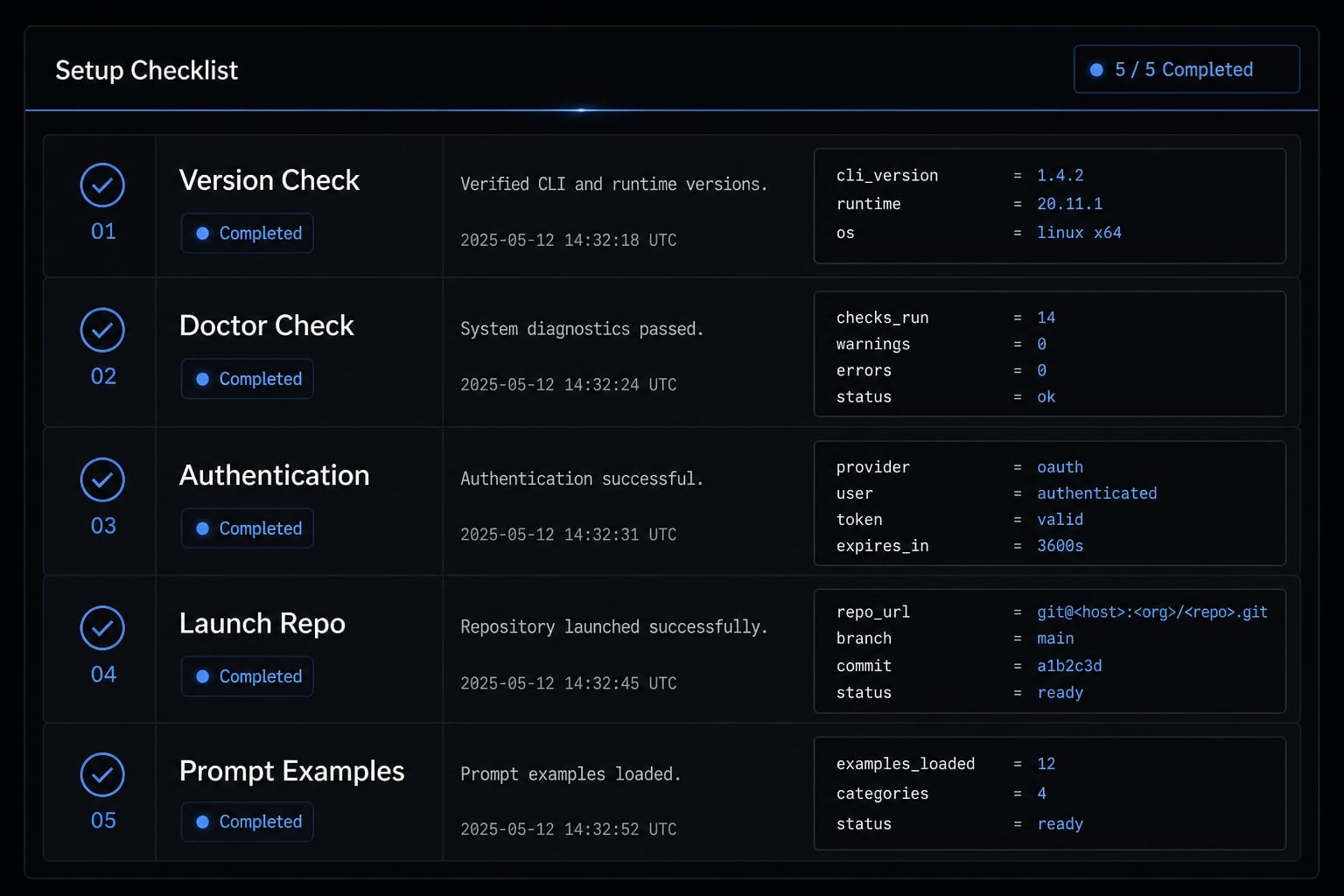Image resolution: width=1344 pixels, height=896 pixels.
Task: Click the Launch Repo checkmark circle icon
Action: (102, 627)
